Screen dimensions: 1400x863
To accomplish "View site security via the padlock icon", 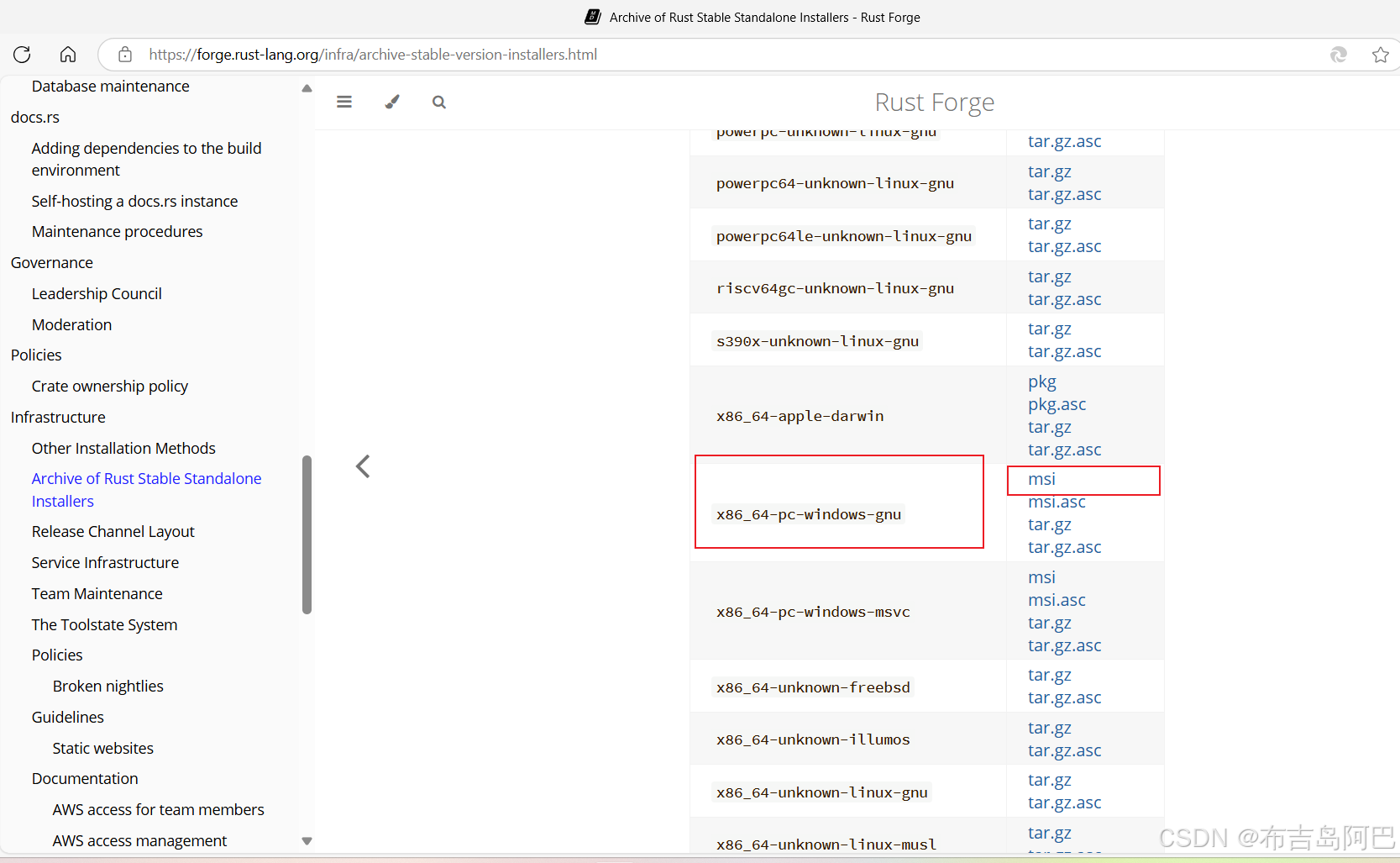I will tap(124, 54).
